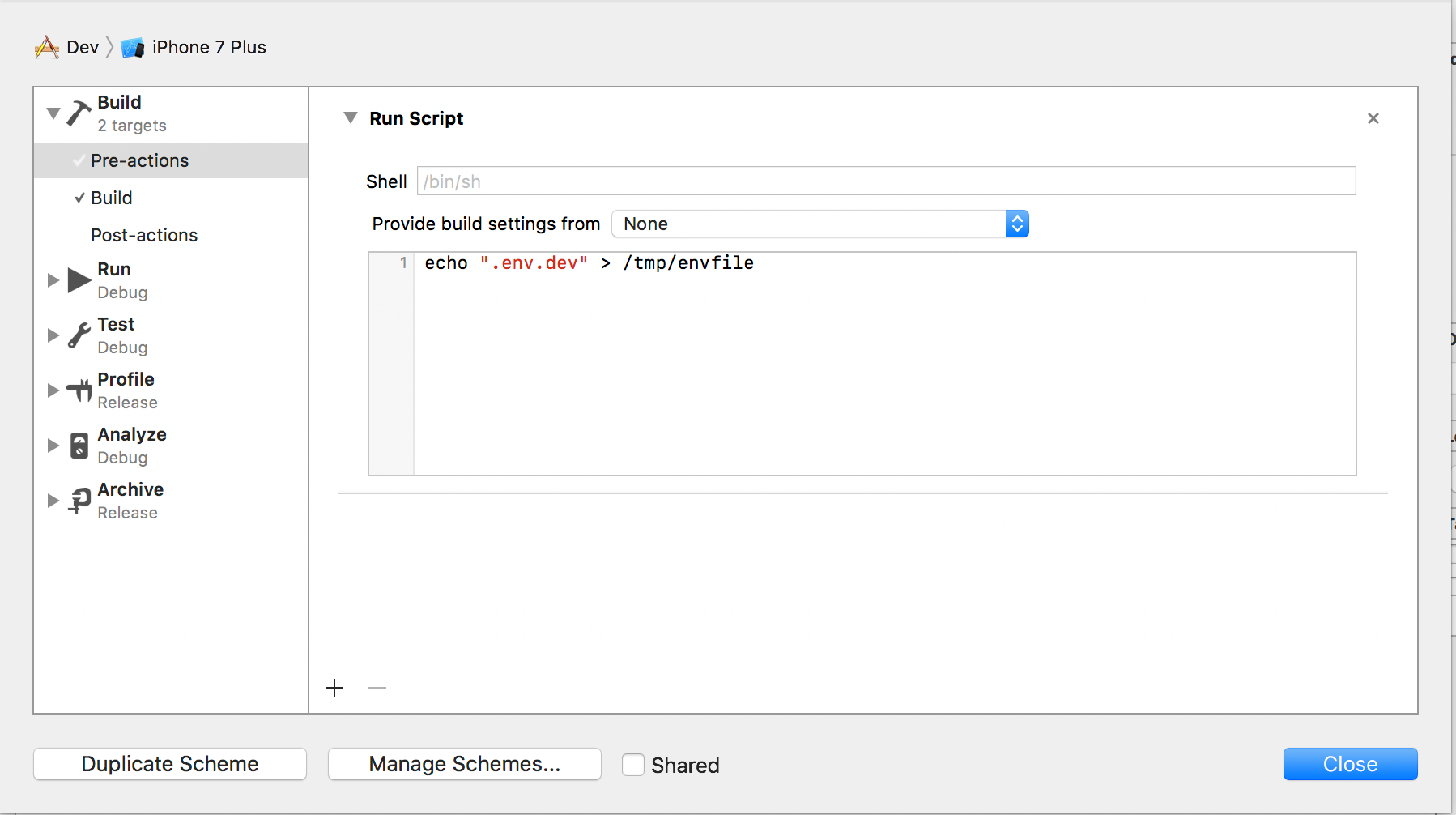Image resolution: width=1456 pixels, height=815 pixels.
Task: Click the Dev scheme icon in breadcrumb
Action: coord(47,47)
